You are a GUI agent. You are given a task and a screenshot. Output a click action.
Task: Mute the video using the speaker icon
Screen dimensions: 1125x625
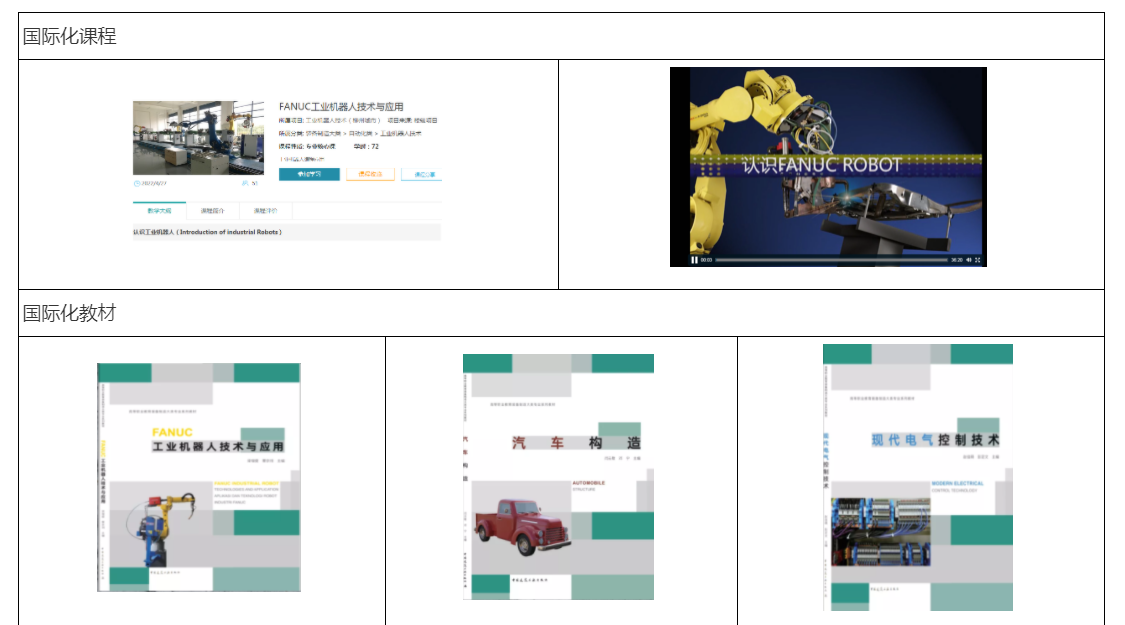tap(969, 260)
